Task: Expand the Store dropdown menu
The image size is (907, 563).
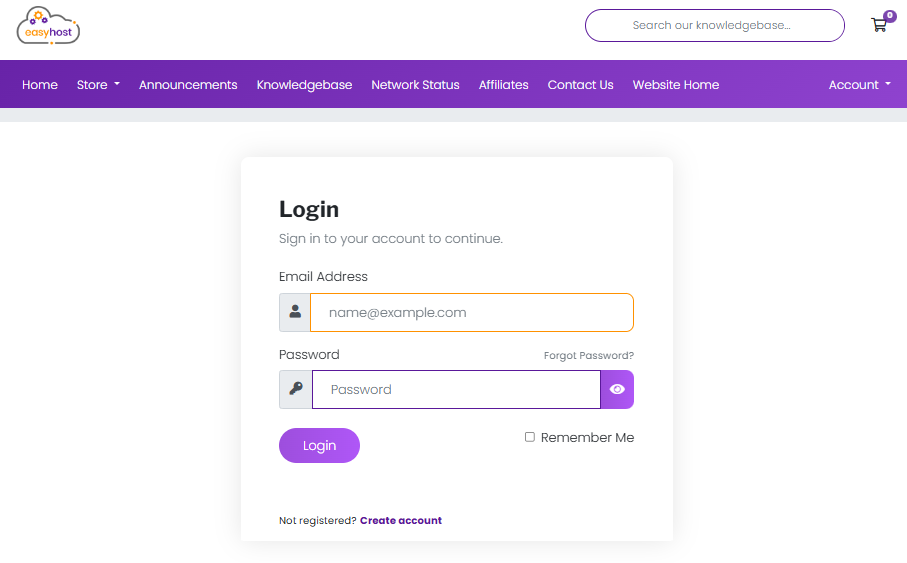Action: point(98,85)
